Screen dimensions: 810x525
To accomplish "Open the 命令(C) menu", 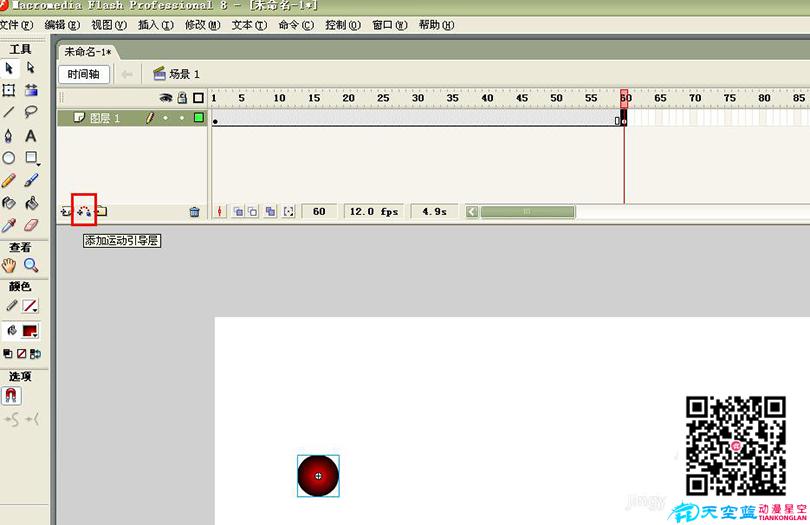I will [x=296, y=25].
